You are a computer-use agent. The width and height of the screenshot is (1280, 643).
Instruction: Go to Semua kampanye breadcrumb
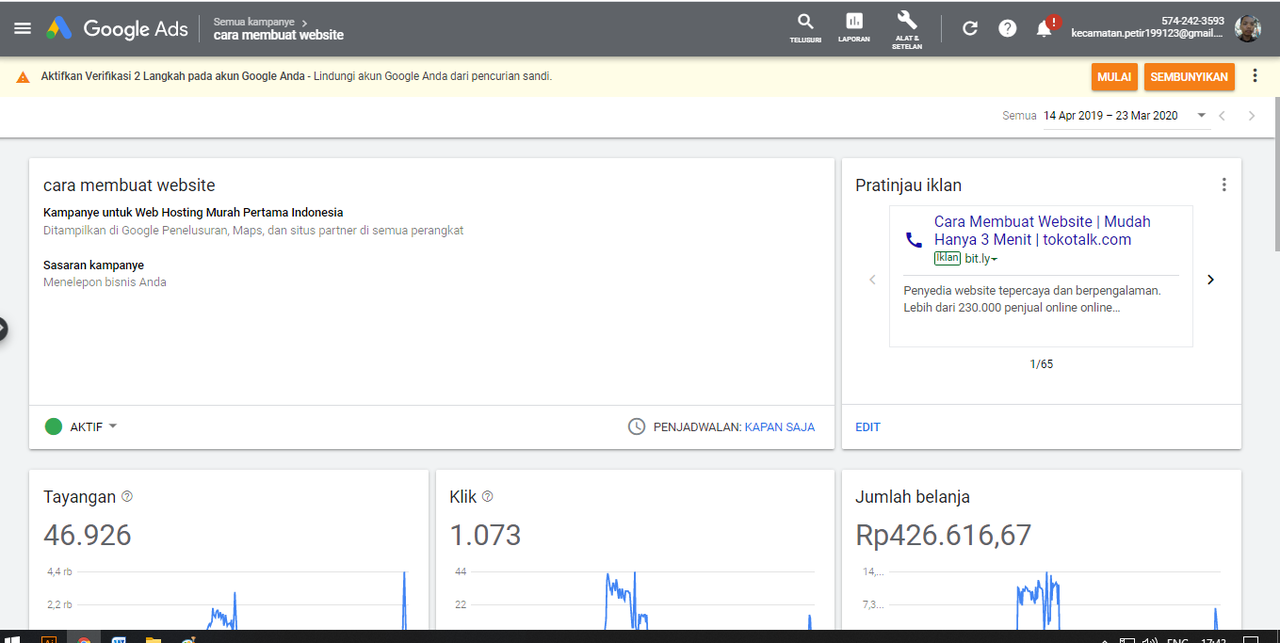coord(254,21)
